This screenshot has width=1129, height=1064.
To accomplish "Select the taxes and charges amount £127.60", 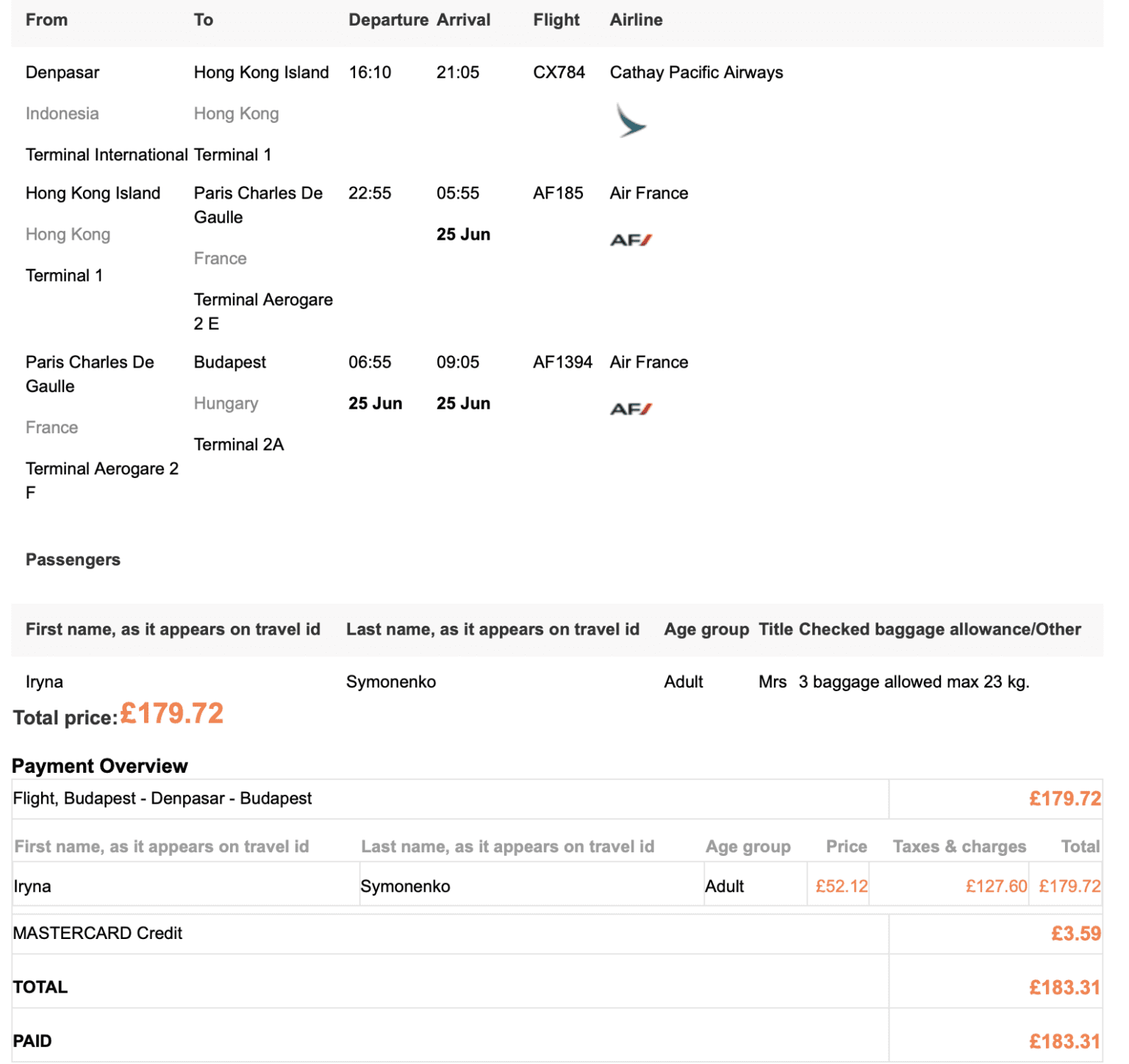I will tap(995, 885).
